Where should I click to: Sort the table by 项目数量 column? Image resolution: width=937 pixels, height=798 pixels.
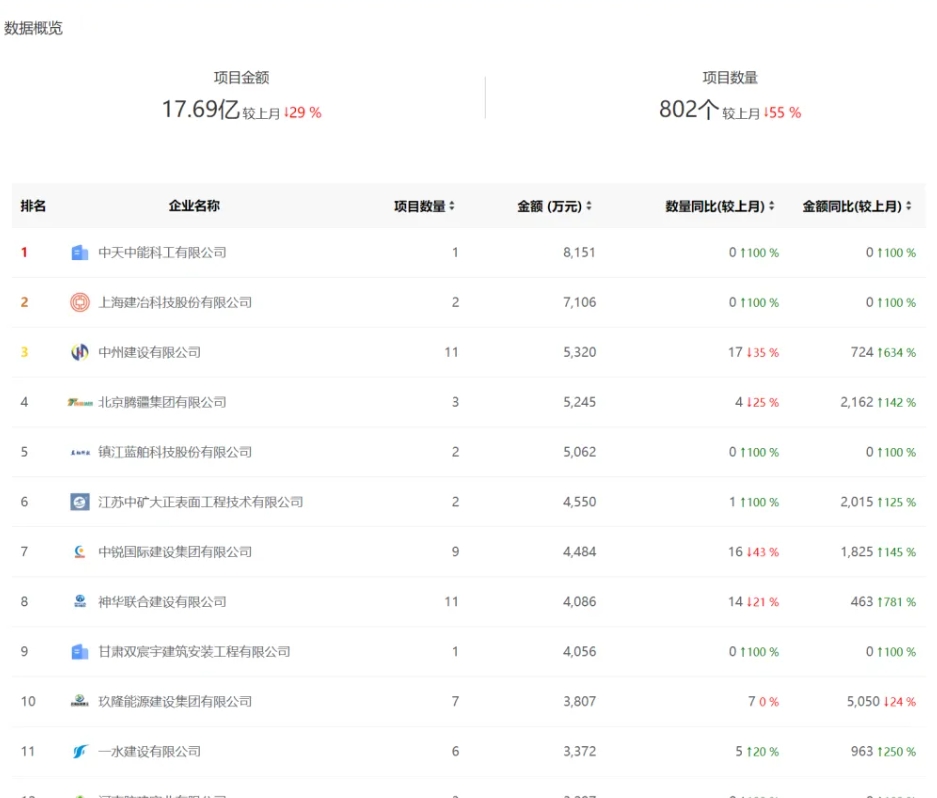pos(424,207)
